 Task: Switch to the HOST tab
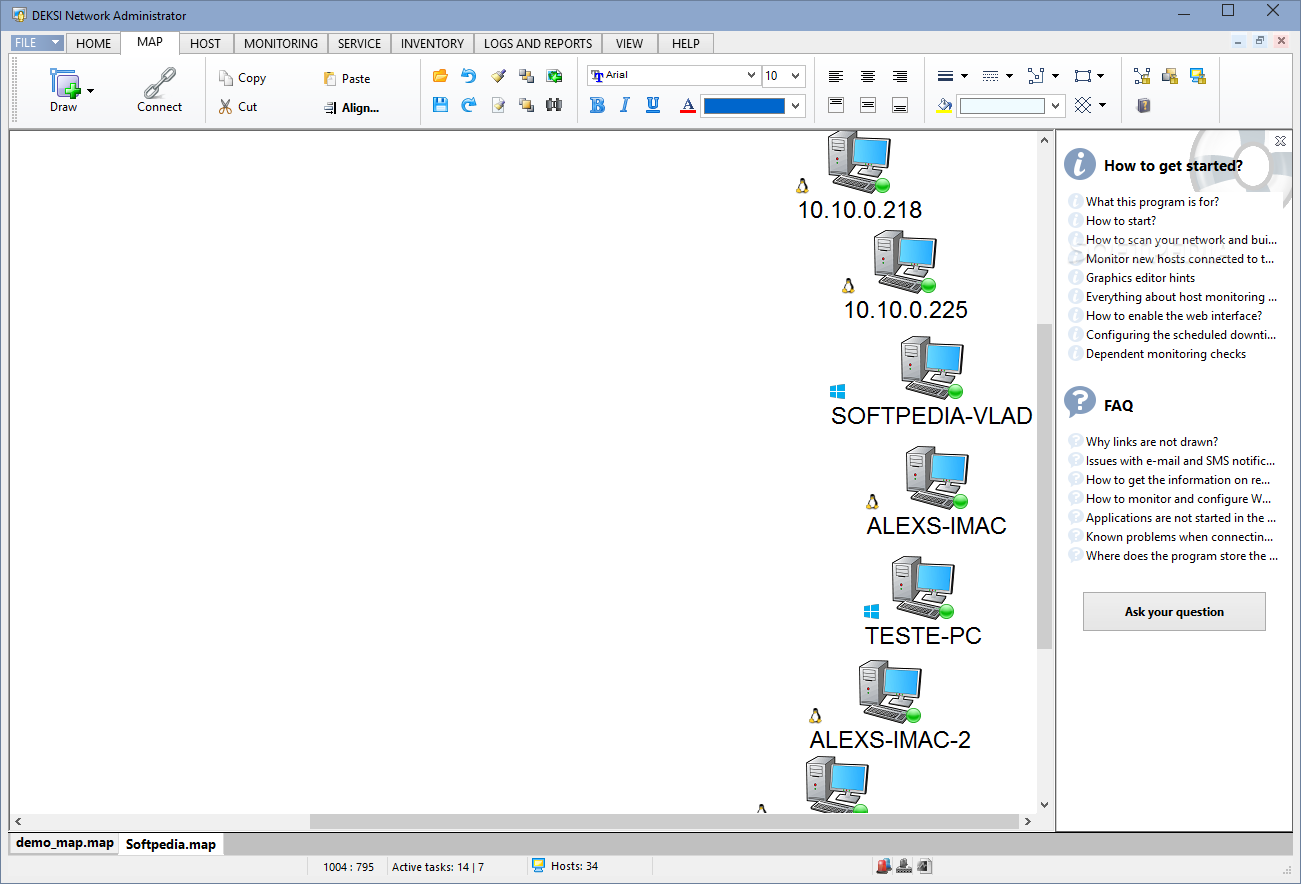pyautogui.click(x=205, y=43)
